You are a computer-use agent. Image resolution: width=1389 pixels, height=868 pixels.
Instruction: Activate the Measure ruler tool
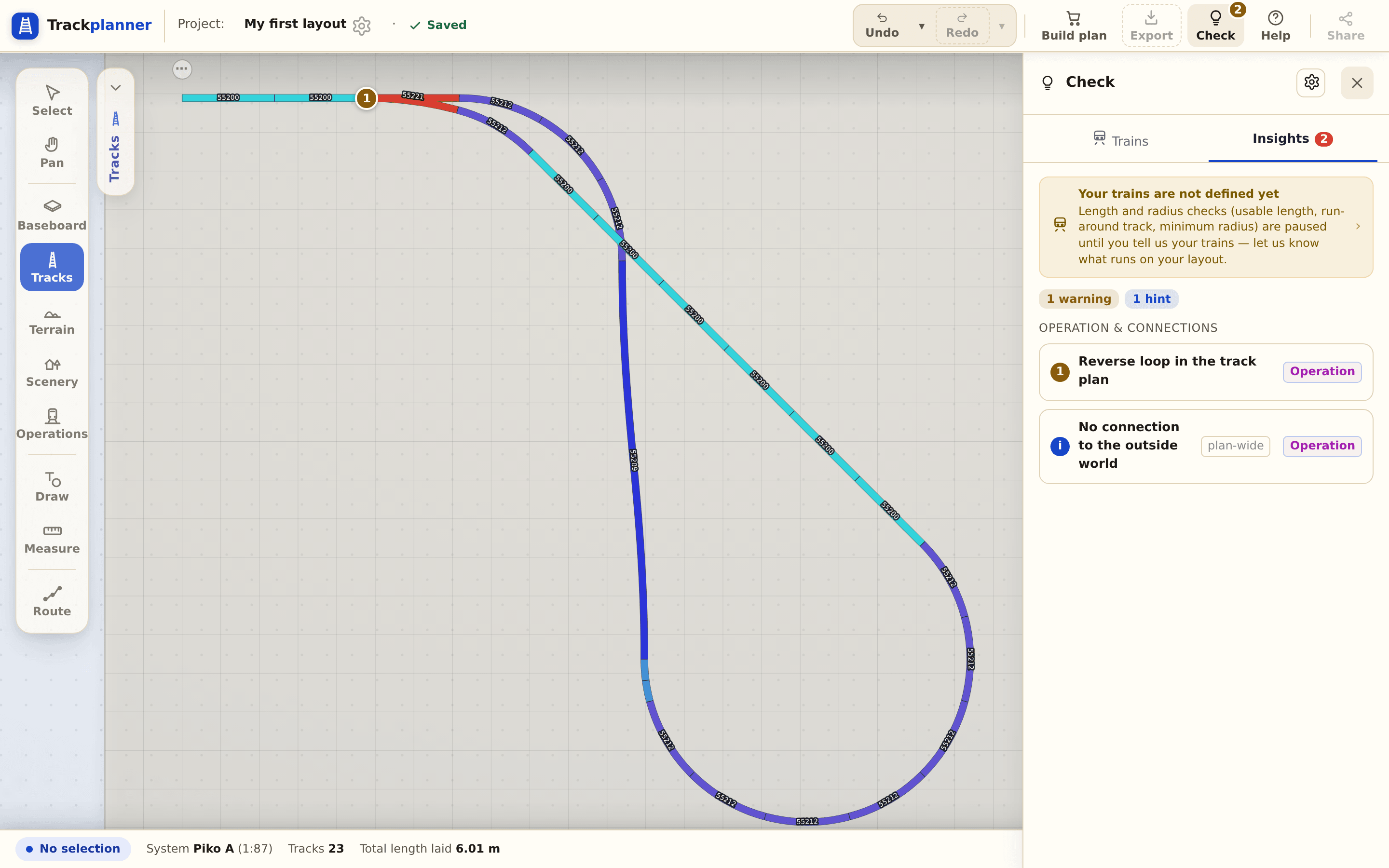tap(52, 539)
